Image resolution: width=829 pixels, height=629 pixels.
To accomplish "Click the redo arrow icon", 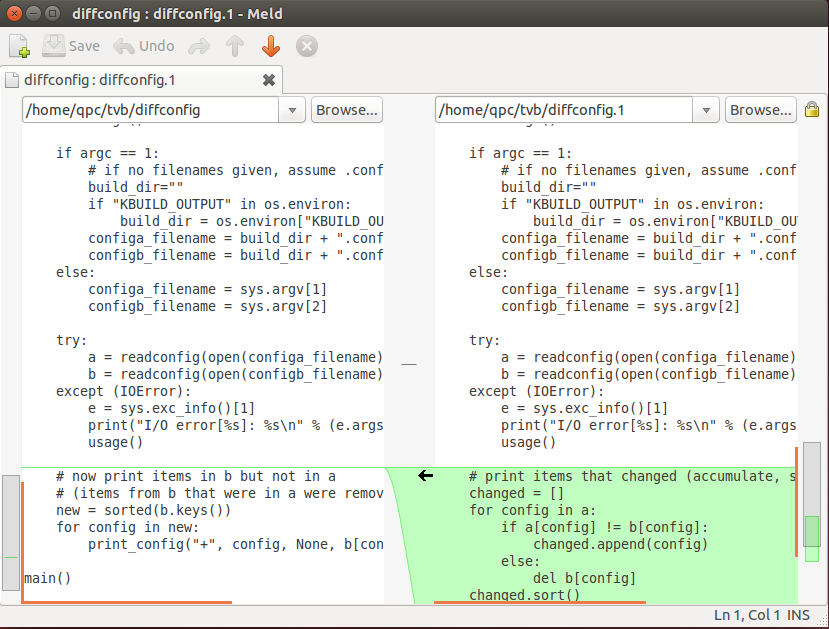I will coord(199,46).
